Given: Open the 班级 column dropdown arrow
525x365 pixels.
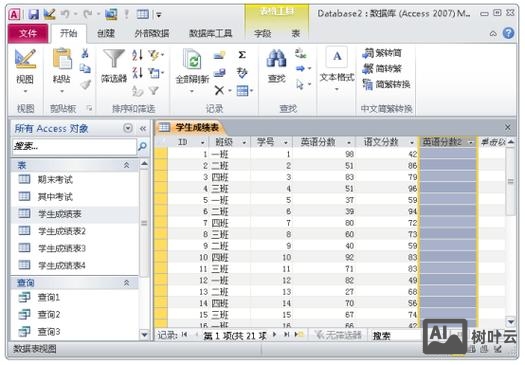Looking at the screenshot, I should [x=244, y=143].
